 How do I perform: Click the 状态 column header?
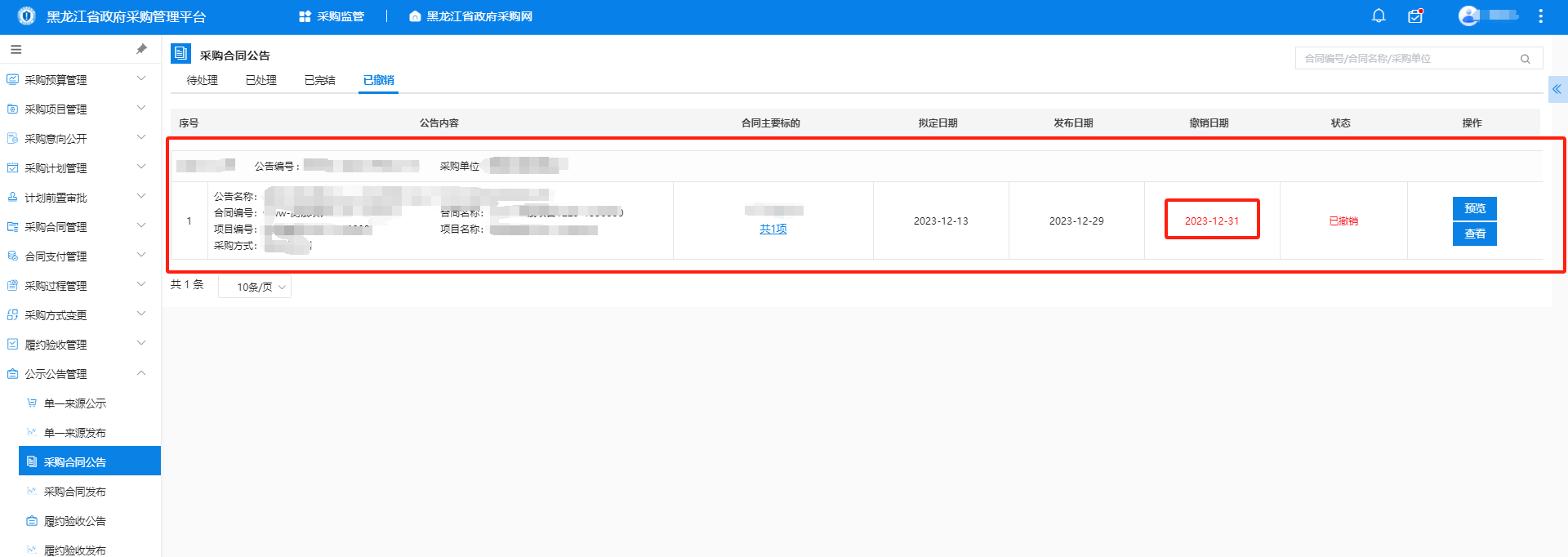click(x=1341, y=123)
